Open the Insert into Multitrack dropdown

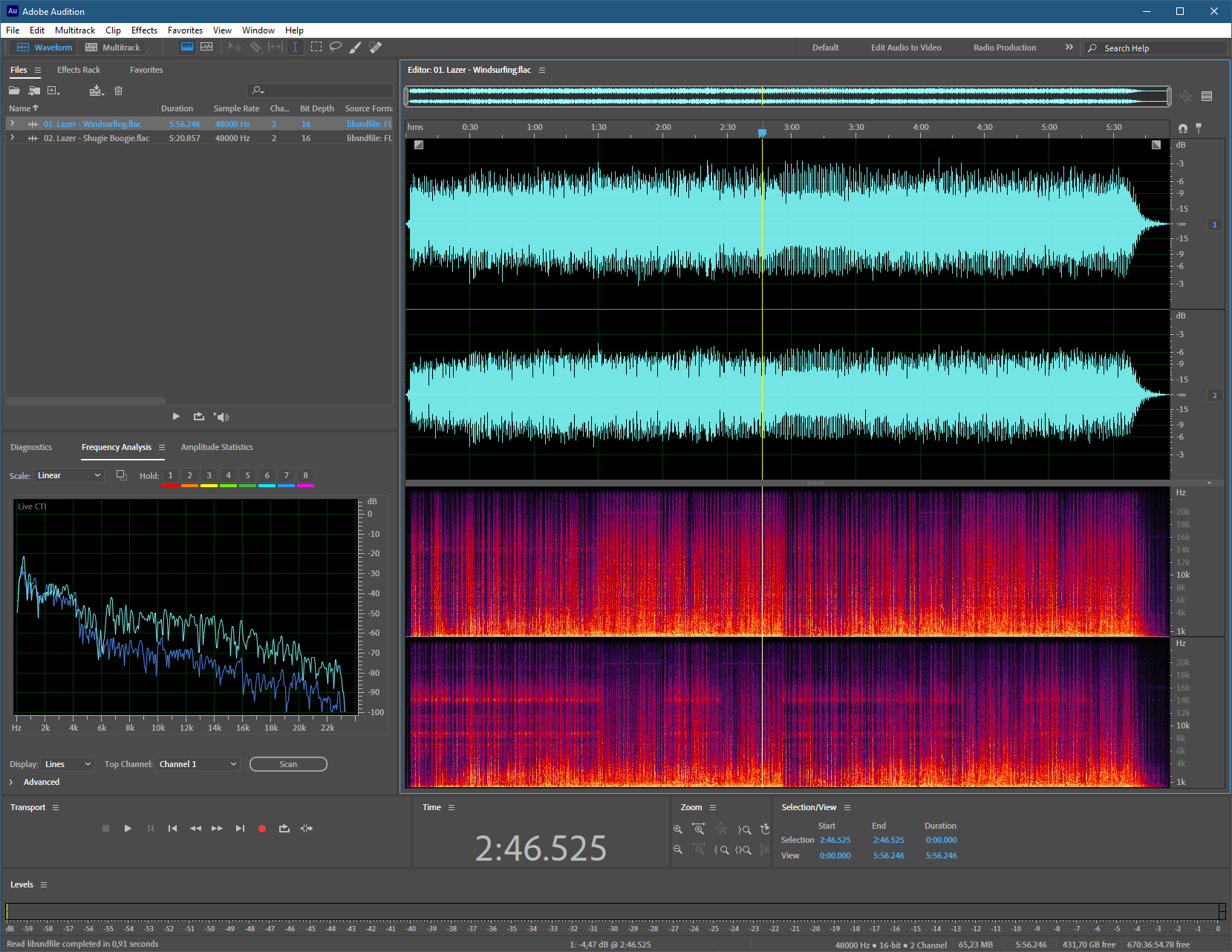[x=97, y=91]
